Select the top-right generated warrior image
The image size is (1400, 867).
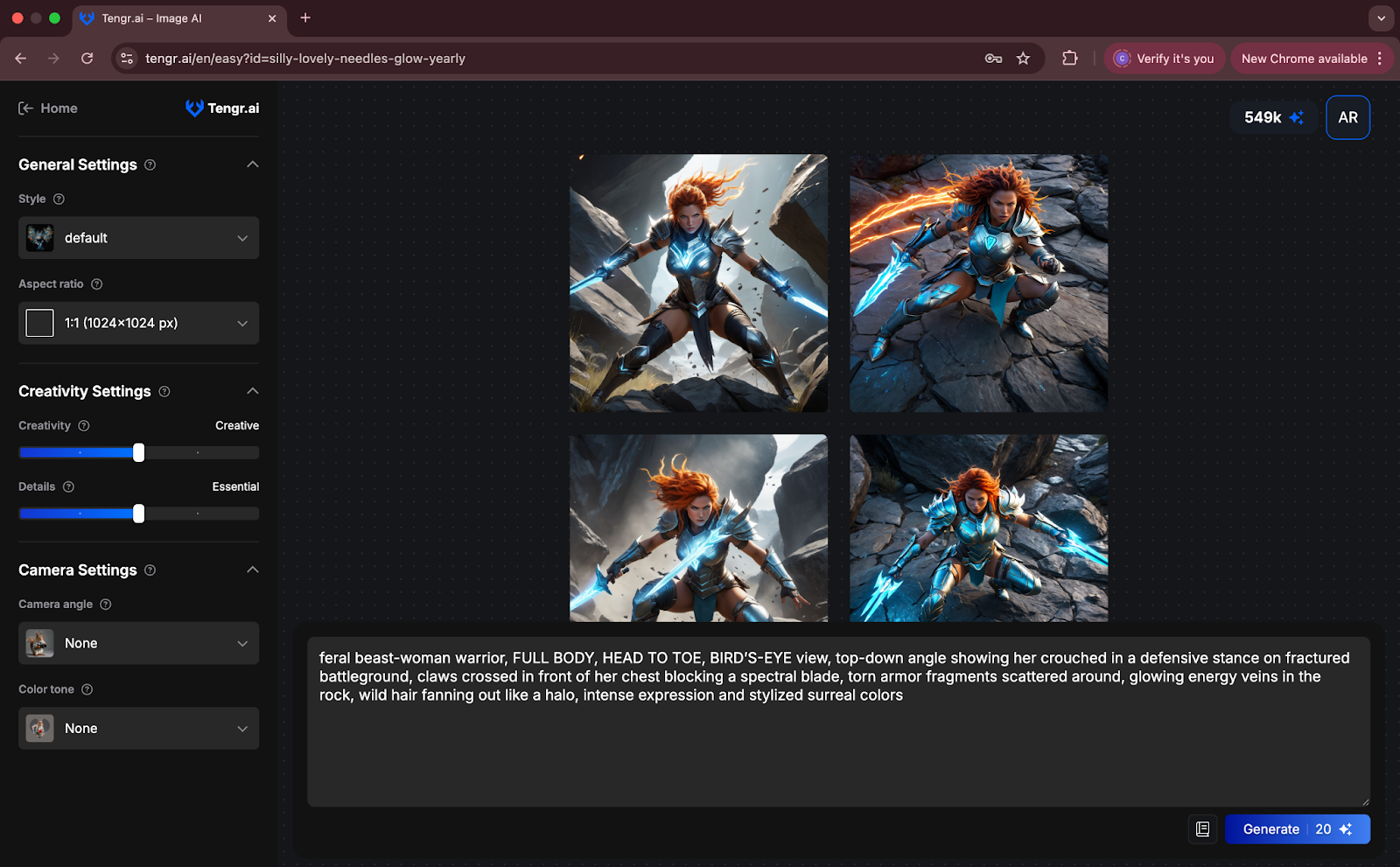pyautogui.click(x=978, y=283)
